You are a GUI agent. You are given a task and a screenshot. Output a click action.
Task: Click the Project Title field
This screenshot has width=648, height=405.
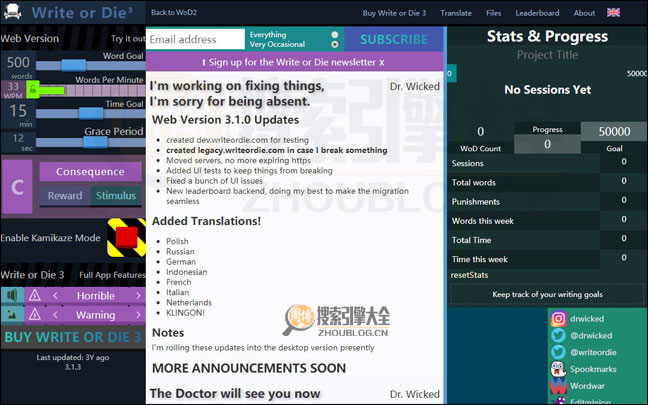(x=547, y=55)
